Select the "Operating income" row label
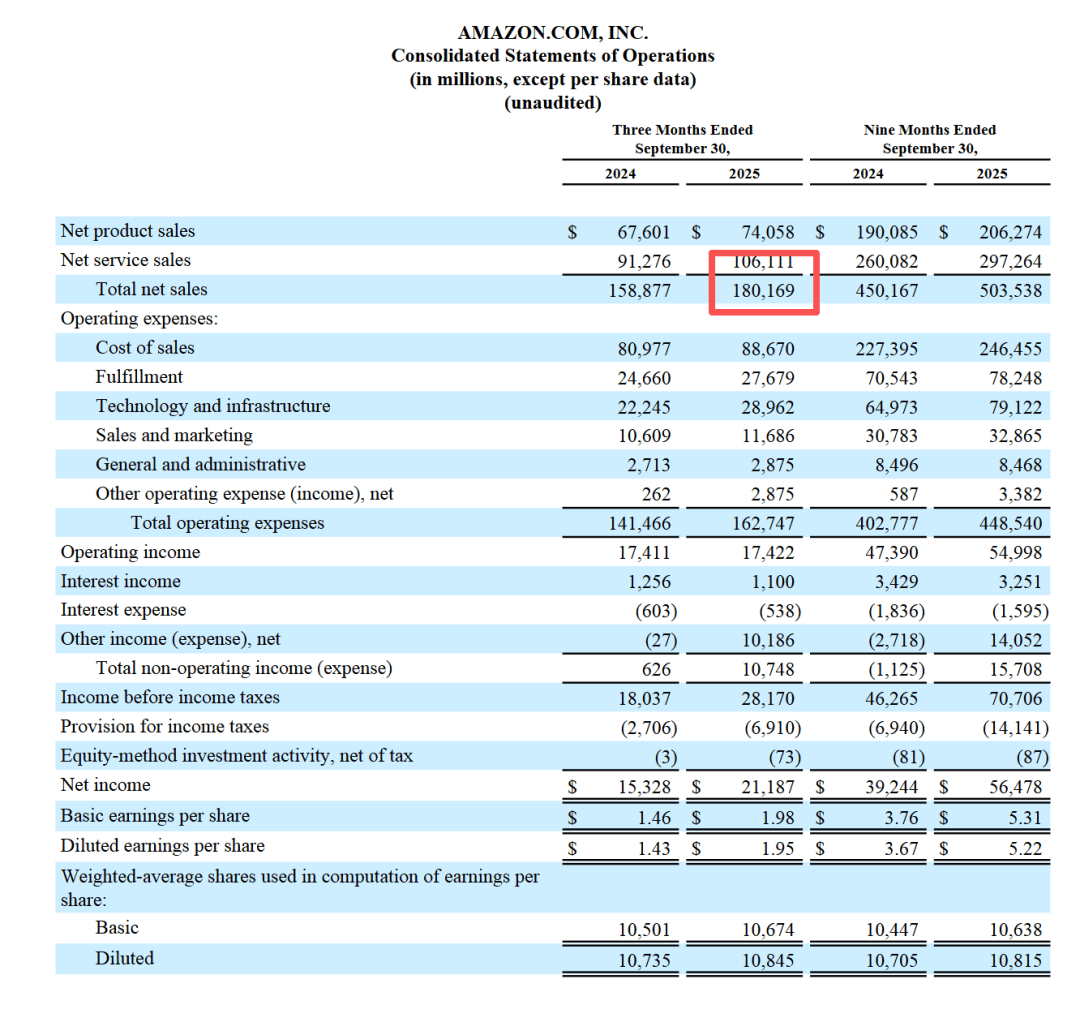The width and height of the screenshot is (1080, 1035). 130,552
